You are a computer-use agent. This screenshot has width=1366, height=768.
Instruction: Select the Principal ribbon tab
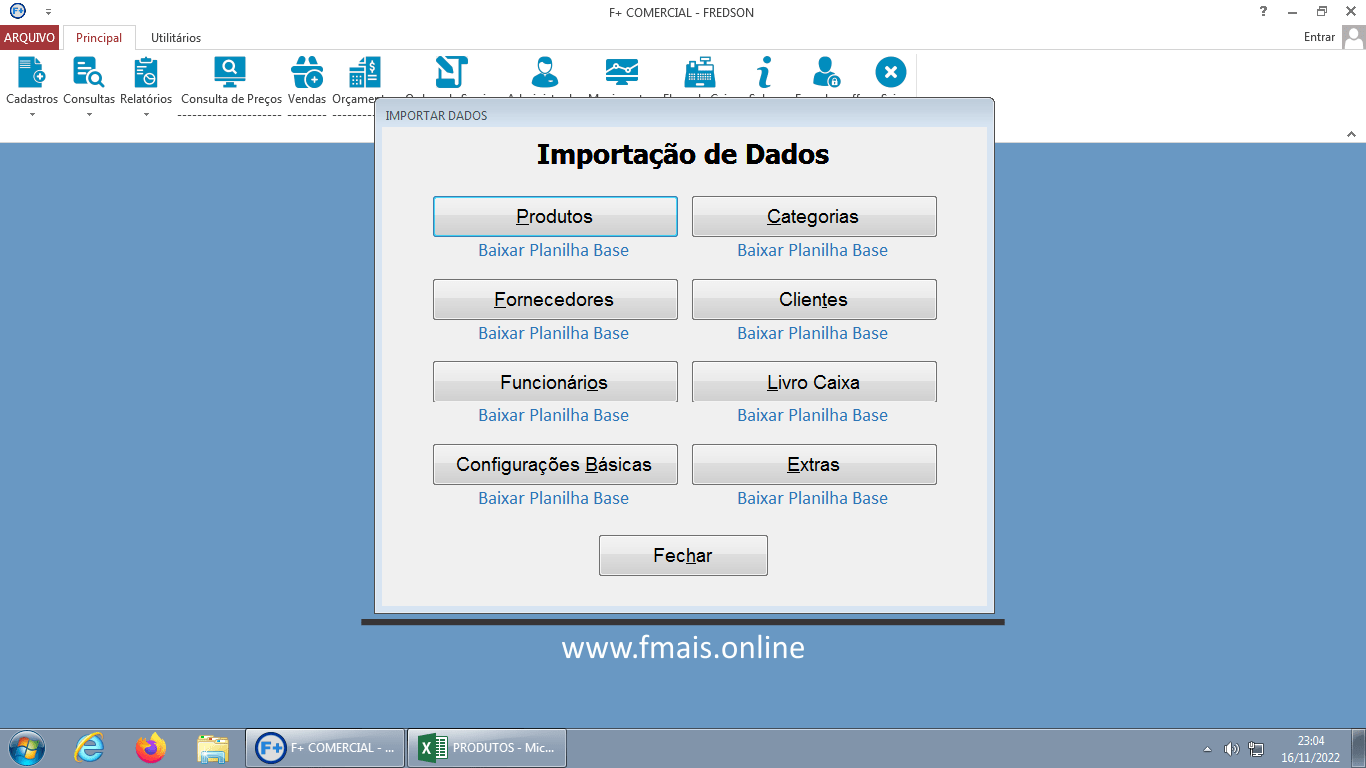coord(99,38)
